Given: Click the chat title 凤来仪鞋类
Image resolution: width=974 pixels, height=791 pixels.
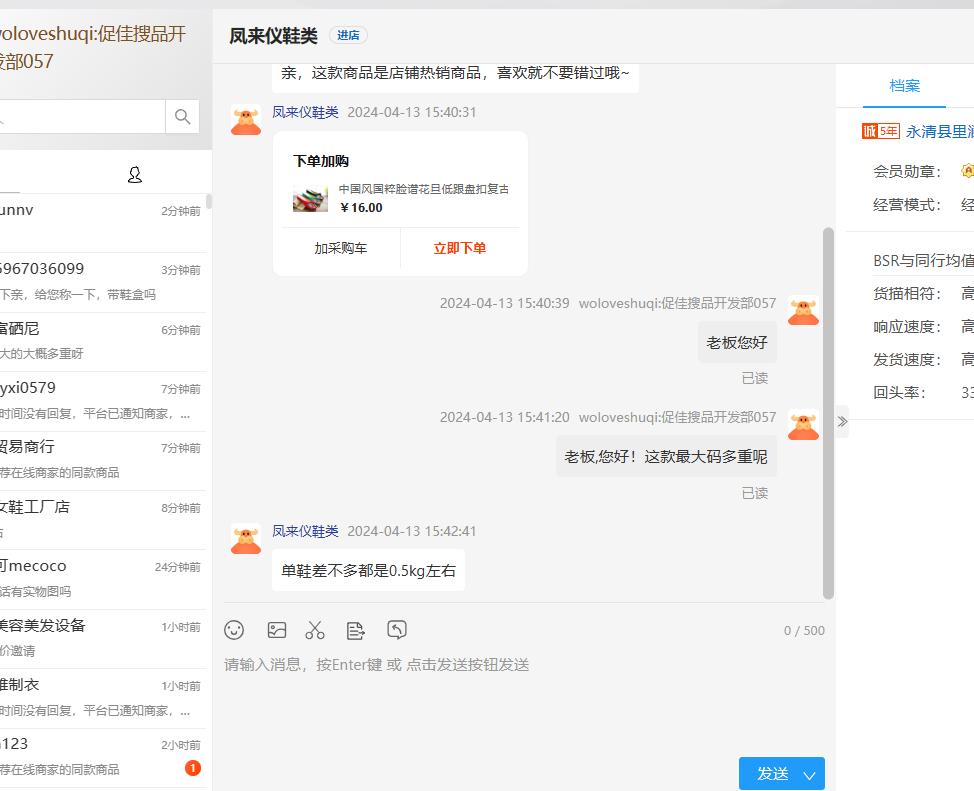Looking at the screenshot, I should click(273, 35).
